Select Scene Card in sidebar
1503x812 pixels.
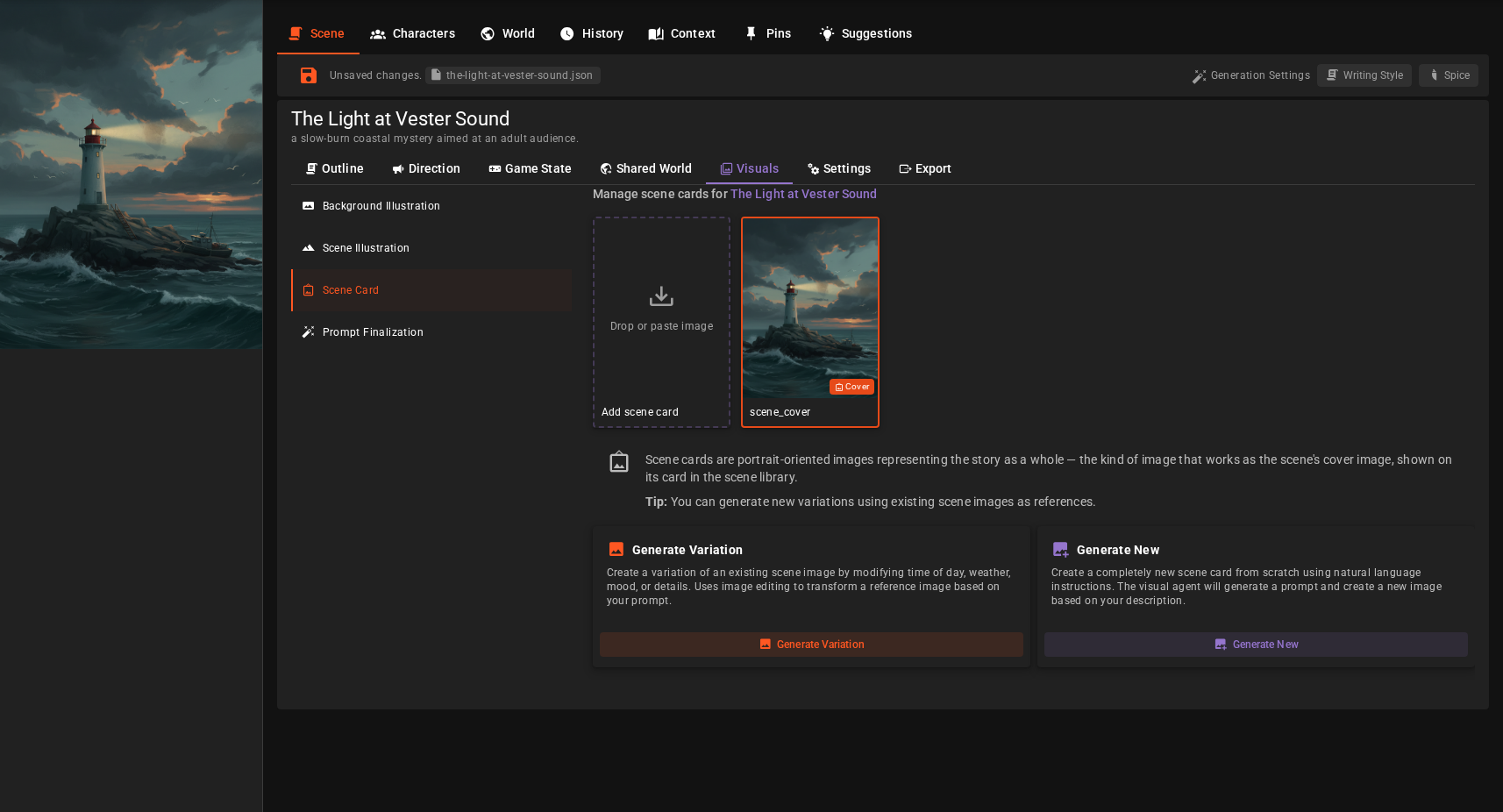(431, 290)
